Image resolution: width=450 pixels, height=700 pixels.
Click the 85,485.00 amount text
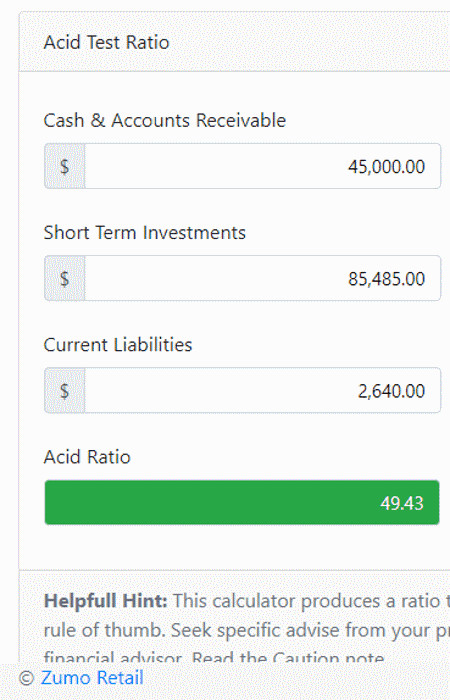[x=387, y=279]
